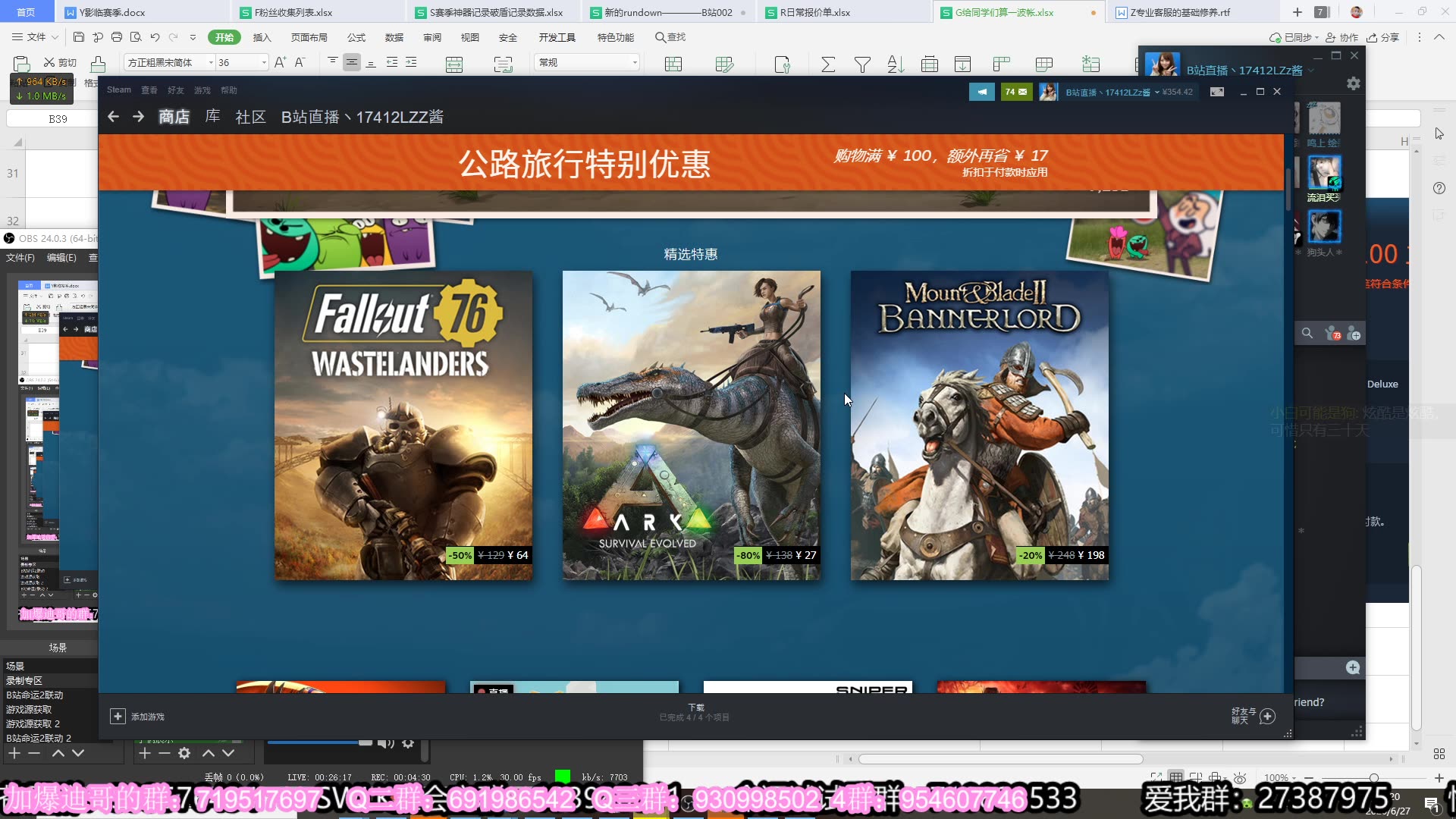This screenshot has width=1456, height=819.
Task: Adjust the WPS zoom slider
Action: click(x=1373, y=778)
